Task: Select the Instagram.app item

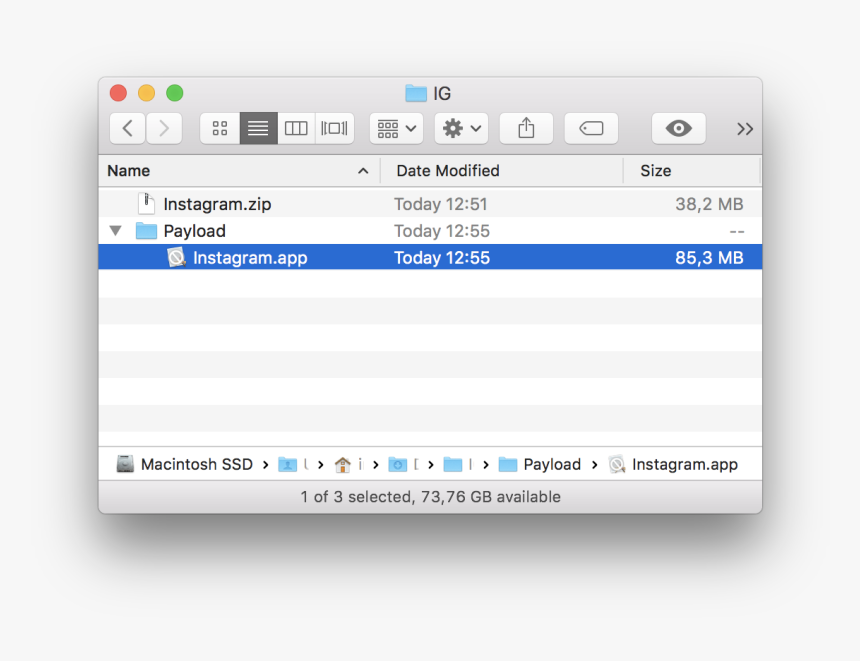Action: point(431,257)
